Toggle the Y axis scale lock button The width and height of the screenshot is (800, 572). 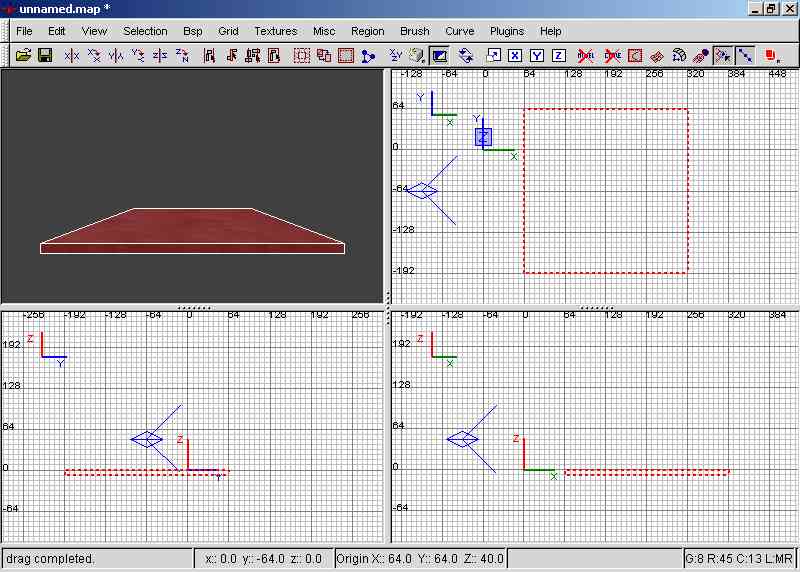[537, 56]
